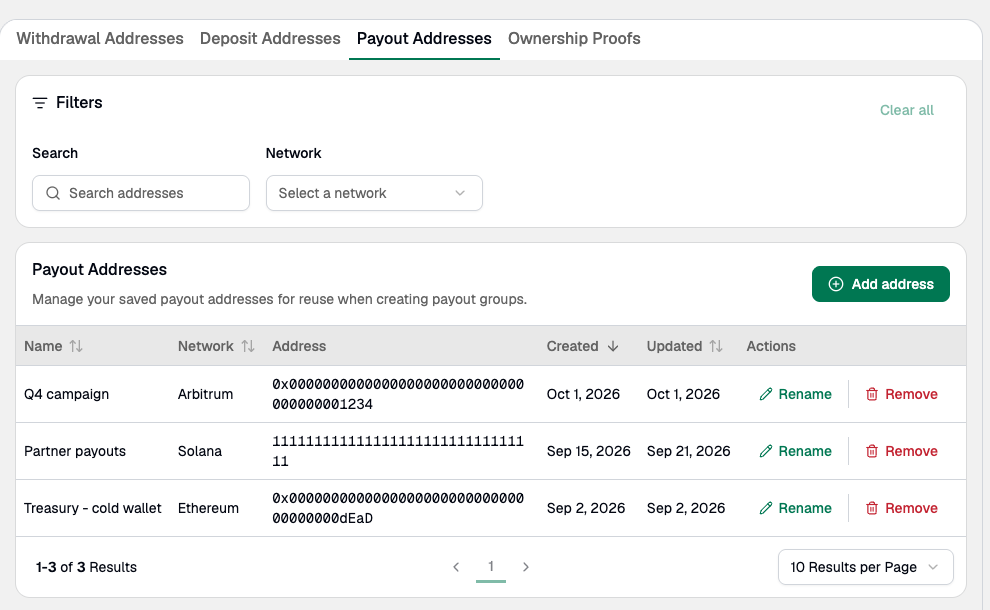The height and width of the screenshot is (610, 990).
Task: Click the Filters funnel icon
Action: (x=40, y=103)
